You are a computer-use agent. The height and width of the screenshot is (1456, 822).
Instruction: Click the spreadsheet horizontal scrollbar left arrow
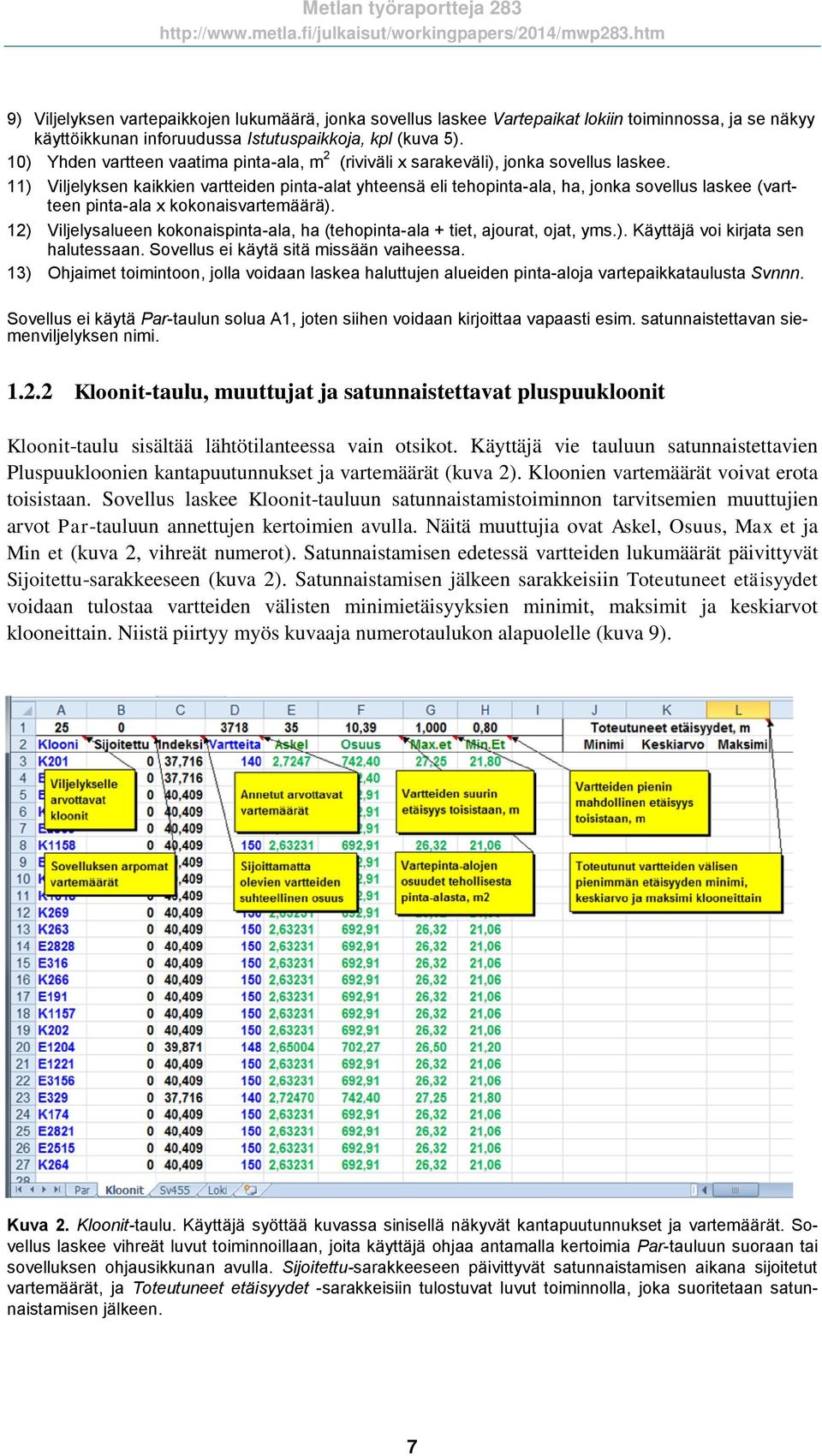click(706, 1190)
